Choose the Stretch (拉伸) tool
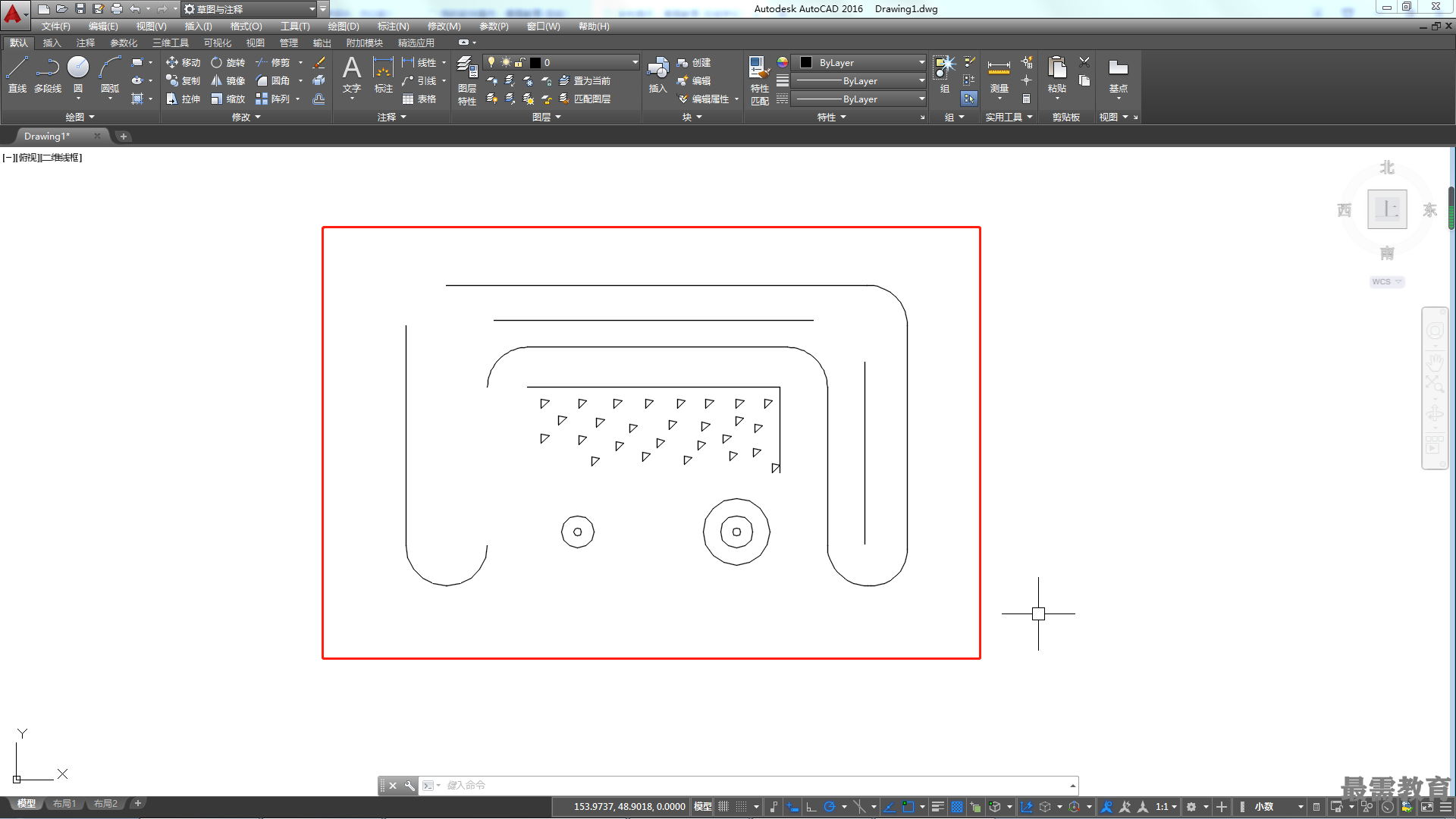The width and height of the screenshot is (1456, 819). point(183,99)
